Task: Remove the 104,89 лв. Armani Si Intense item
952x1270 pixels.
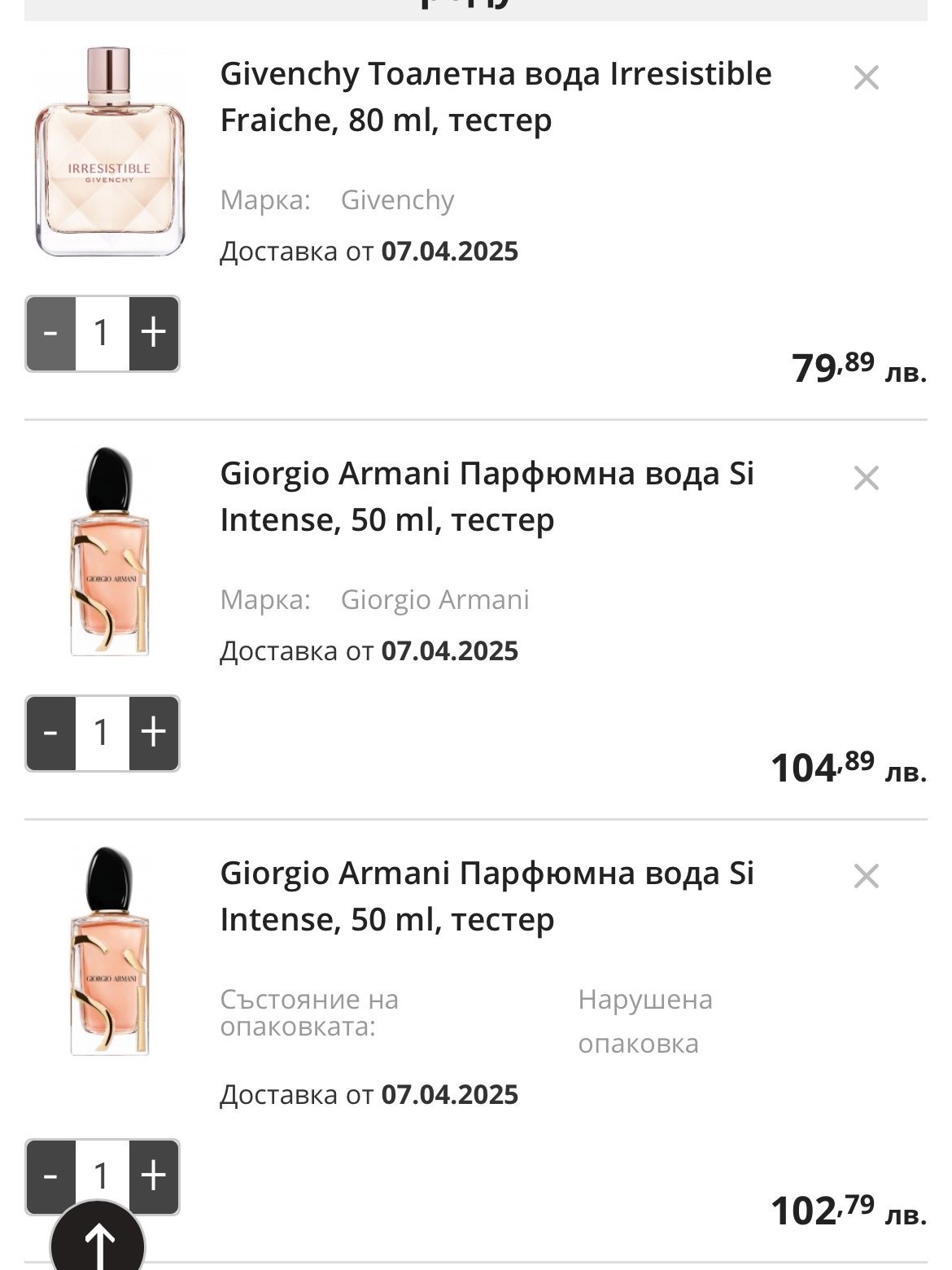Action: [x=866, y=478]
